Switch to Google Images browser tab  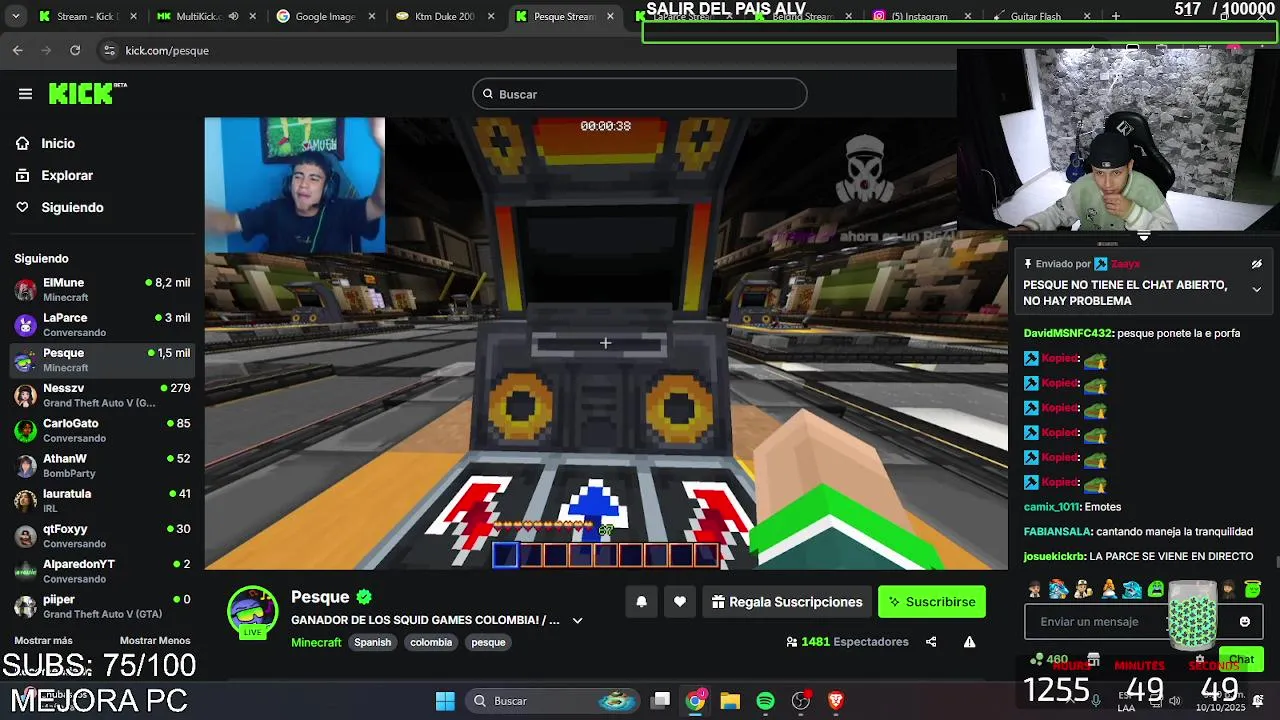coord(325,16)
